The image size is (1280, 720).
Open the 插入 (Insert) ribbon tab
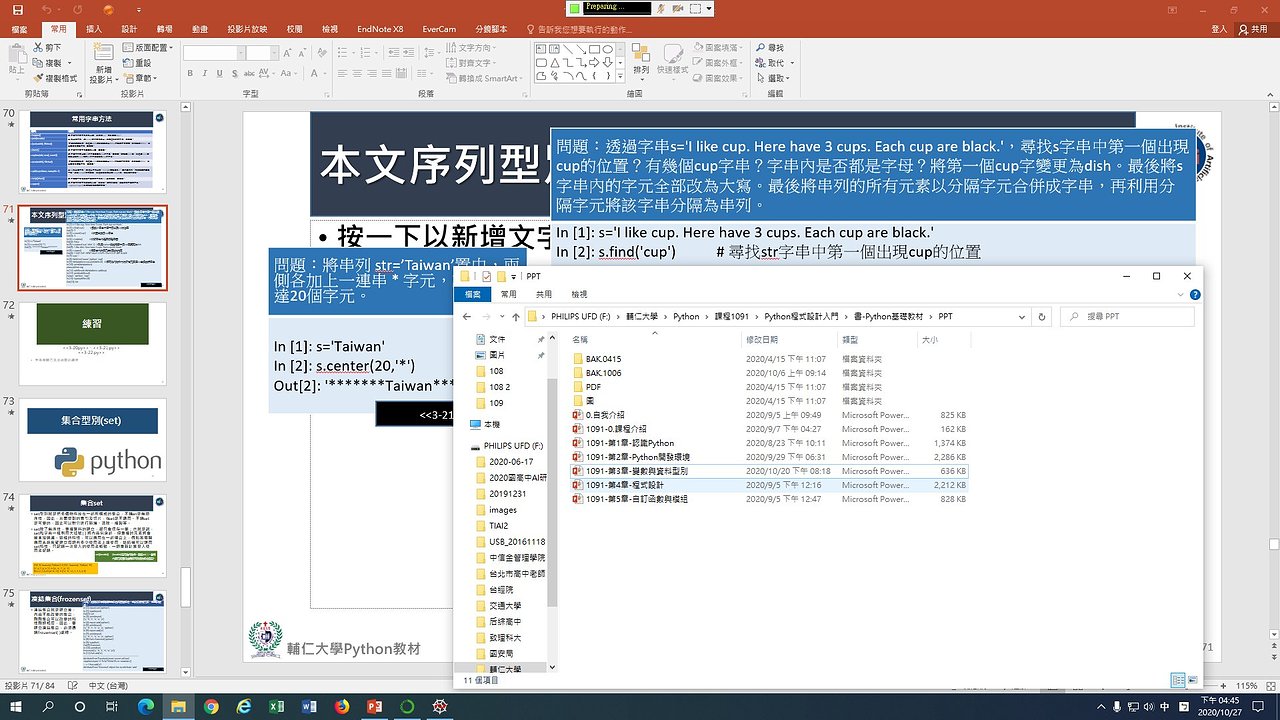(x=94, y=30)
